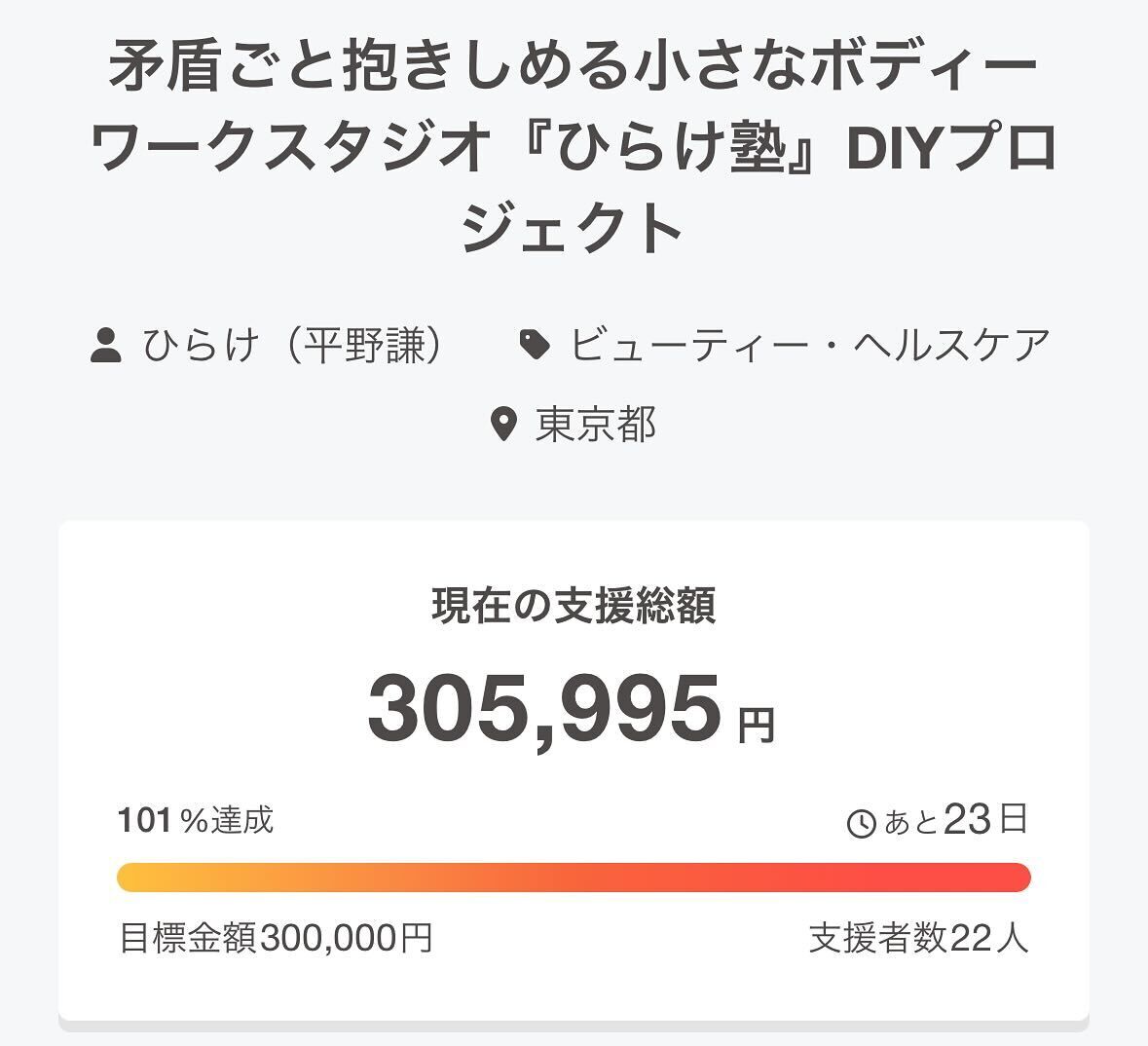Click the 現在の支援総額 heading

(x=574, y=606)
